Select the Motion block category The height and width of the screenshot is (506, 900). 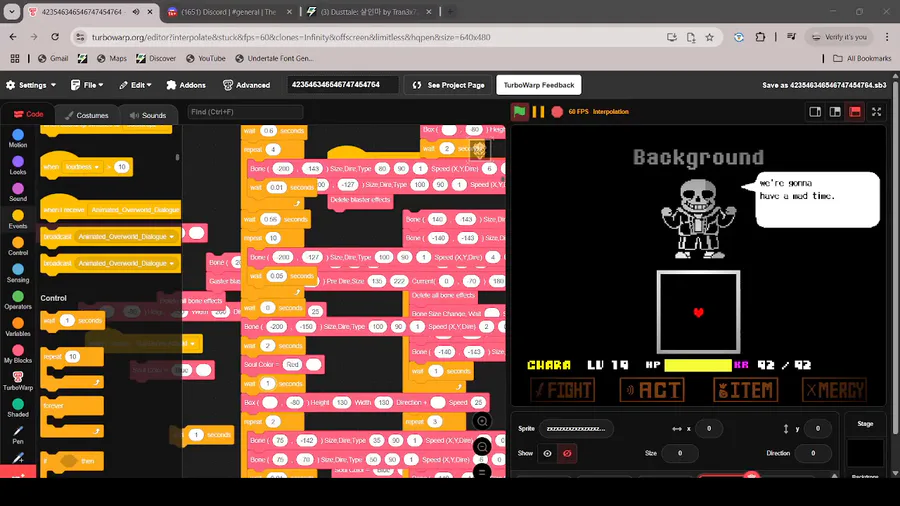pos(18,138)
